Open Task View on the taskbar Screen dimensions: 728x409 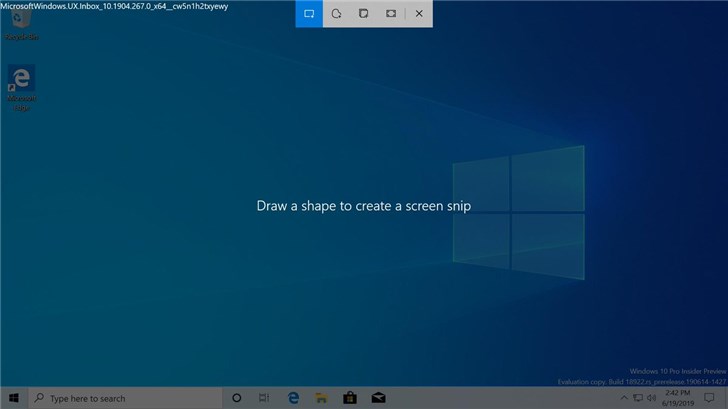pyautogui.click(x=265, y=398)
